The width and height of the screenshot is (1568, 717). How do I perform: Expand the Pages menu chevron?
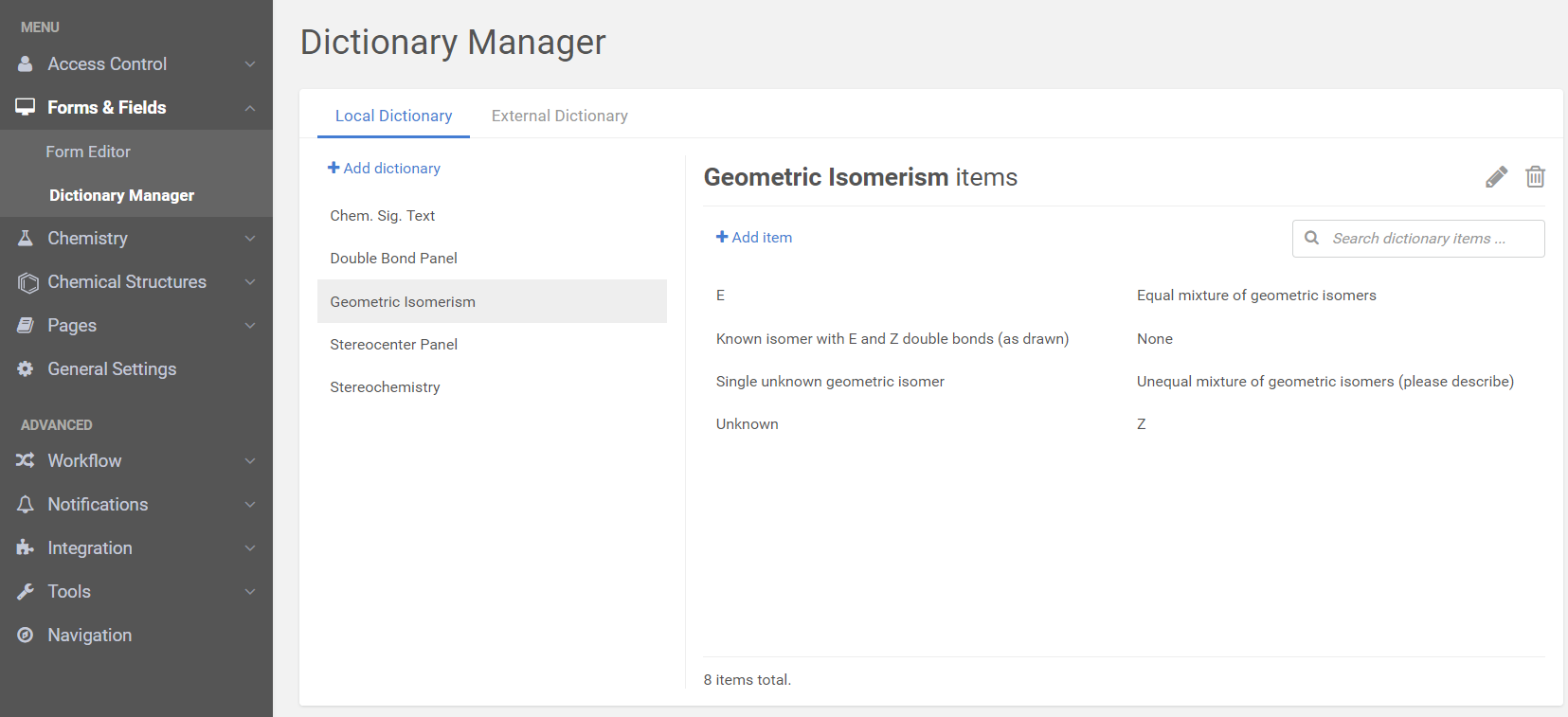(250, 326)
